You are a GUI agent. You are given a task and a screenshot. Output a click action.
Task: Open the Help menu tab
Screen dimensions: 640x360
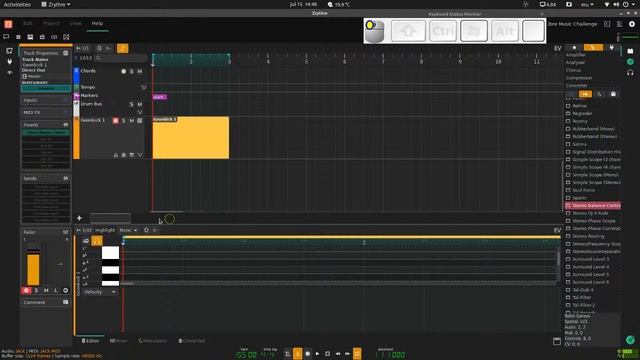[97, 24]
